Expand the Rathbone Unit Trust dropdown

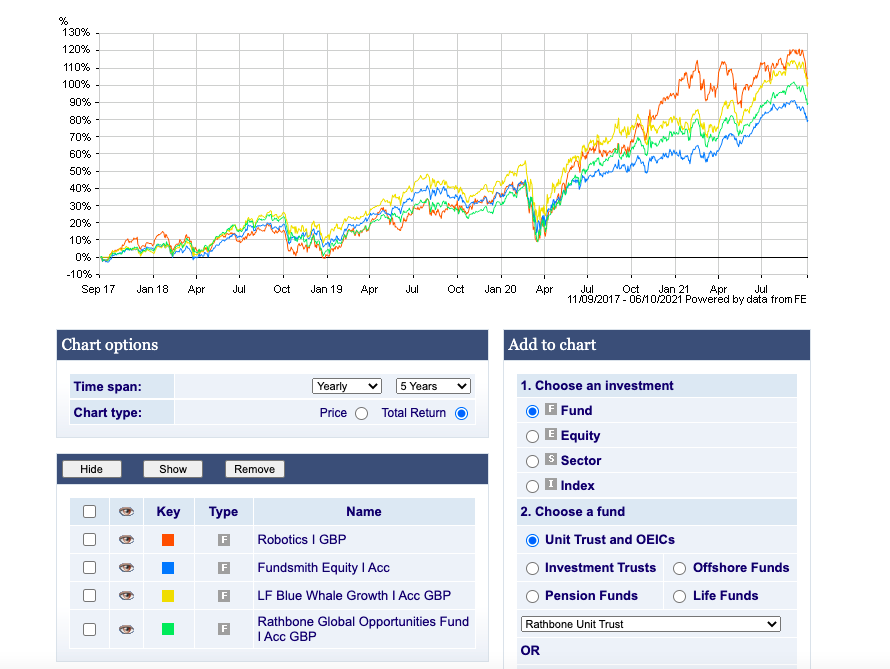pyautogui.click(x=650, y=624)
